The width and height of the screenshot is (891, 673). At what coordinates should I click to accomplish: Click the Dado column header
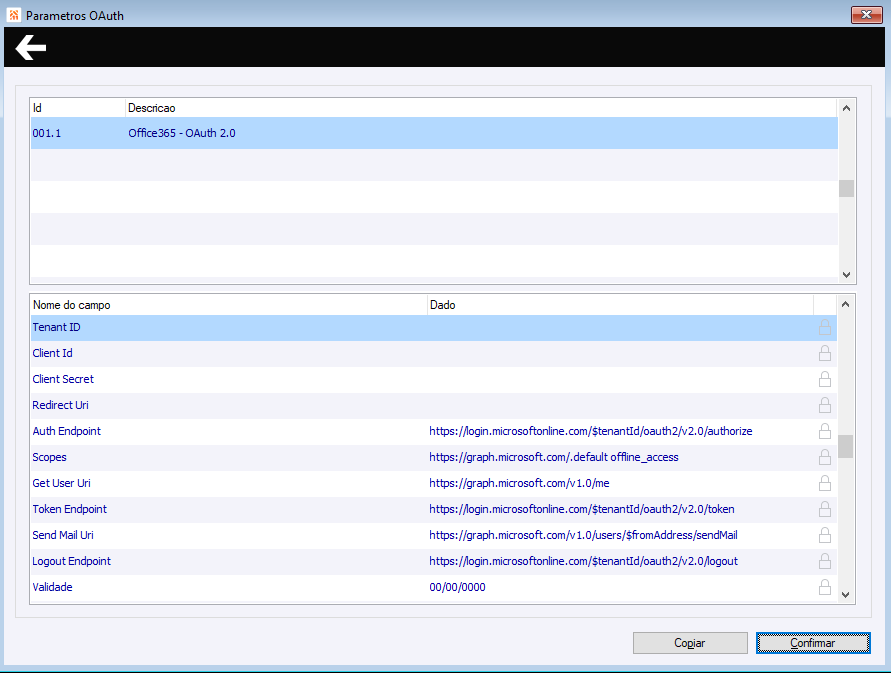point(621,305)
